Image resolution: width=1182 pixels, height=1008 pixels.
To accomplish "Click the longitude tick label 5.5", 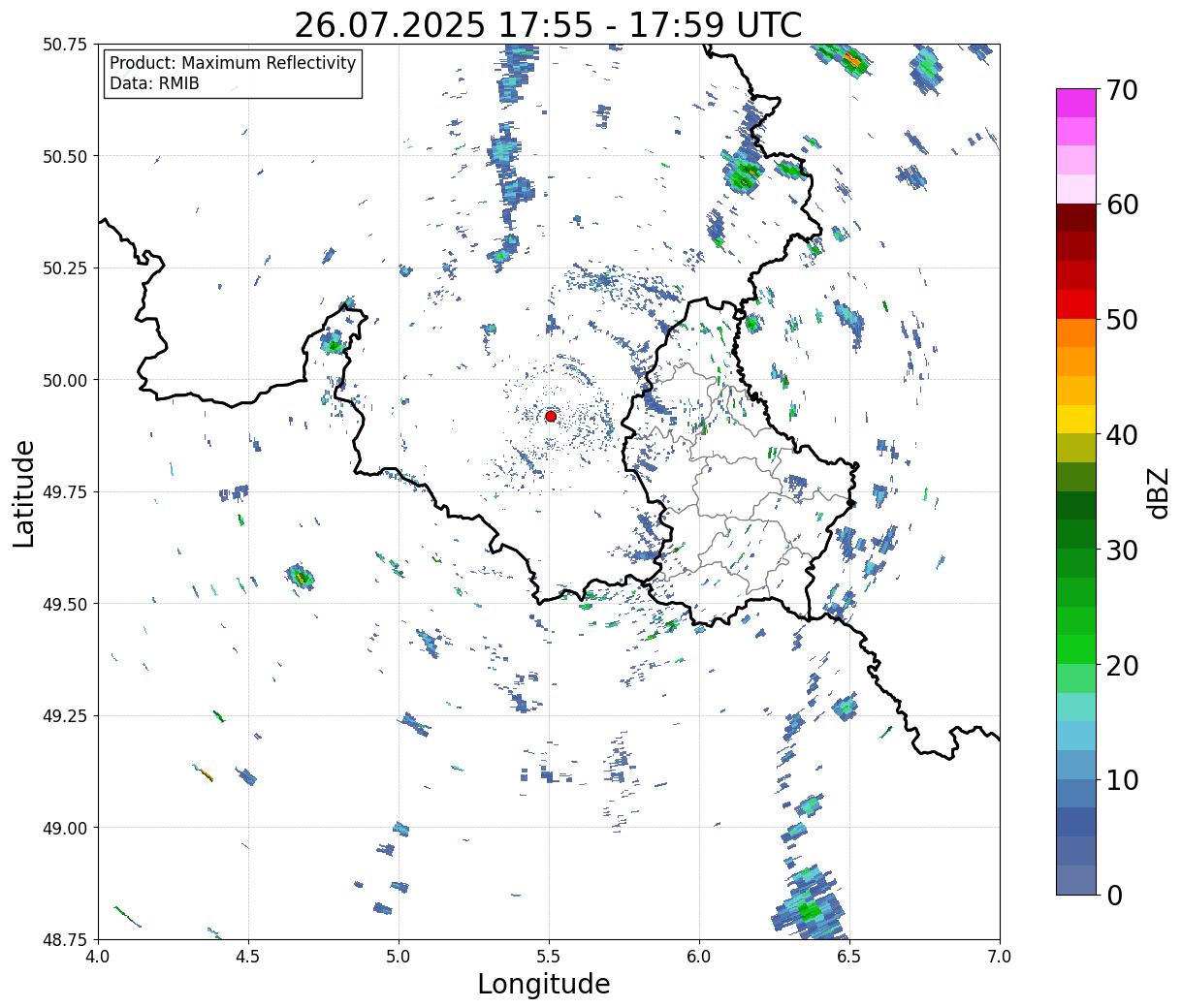I will click(x=549, y=957).
